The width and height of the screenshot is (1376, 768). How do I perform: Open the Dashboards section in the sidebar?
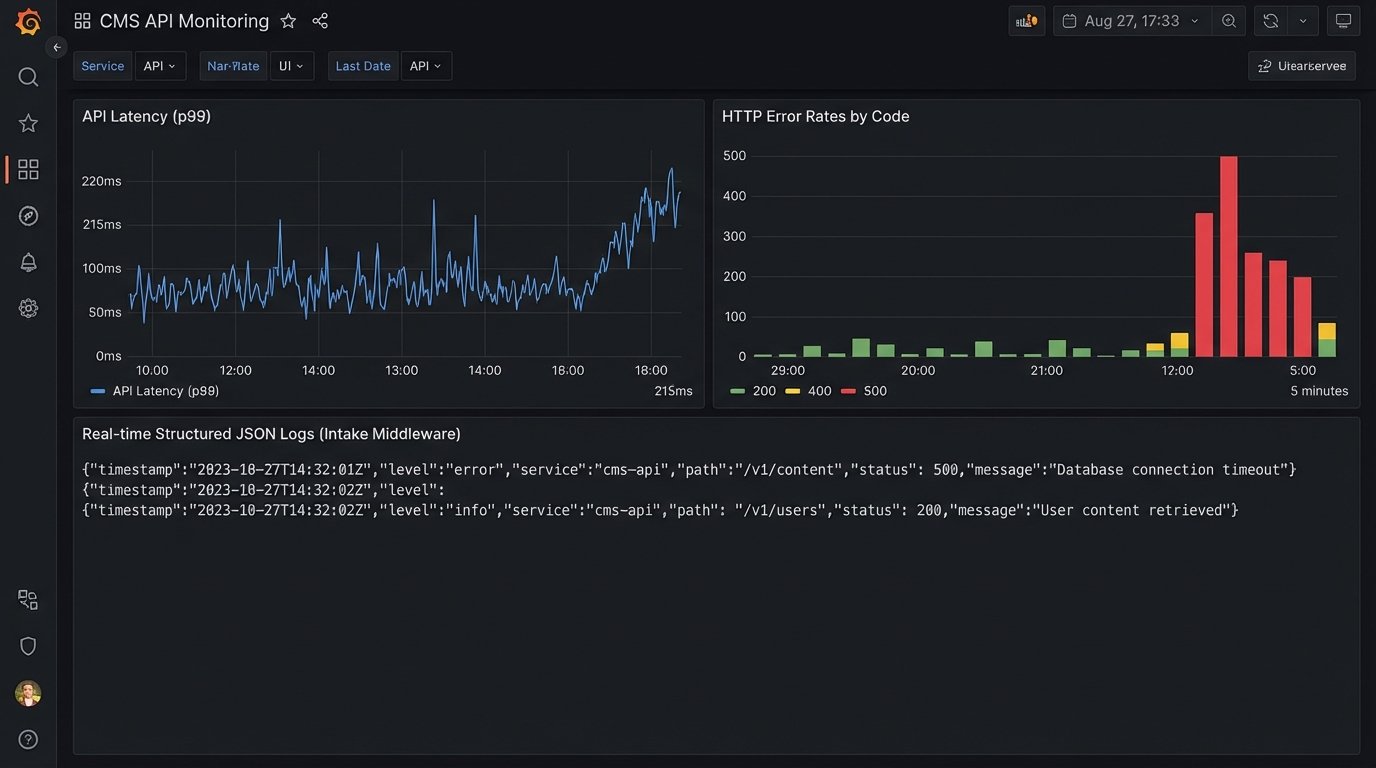27,168
